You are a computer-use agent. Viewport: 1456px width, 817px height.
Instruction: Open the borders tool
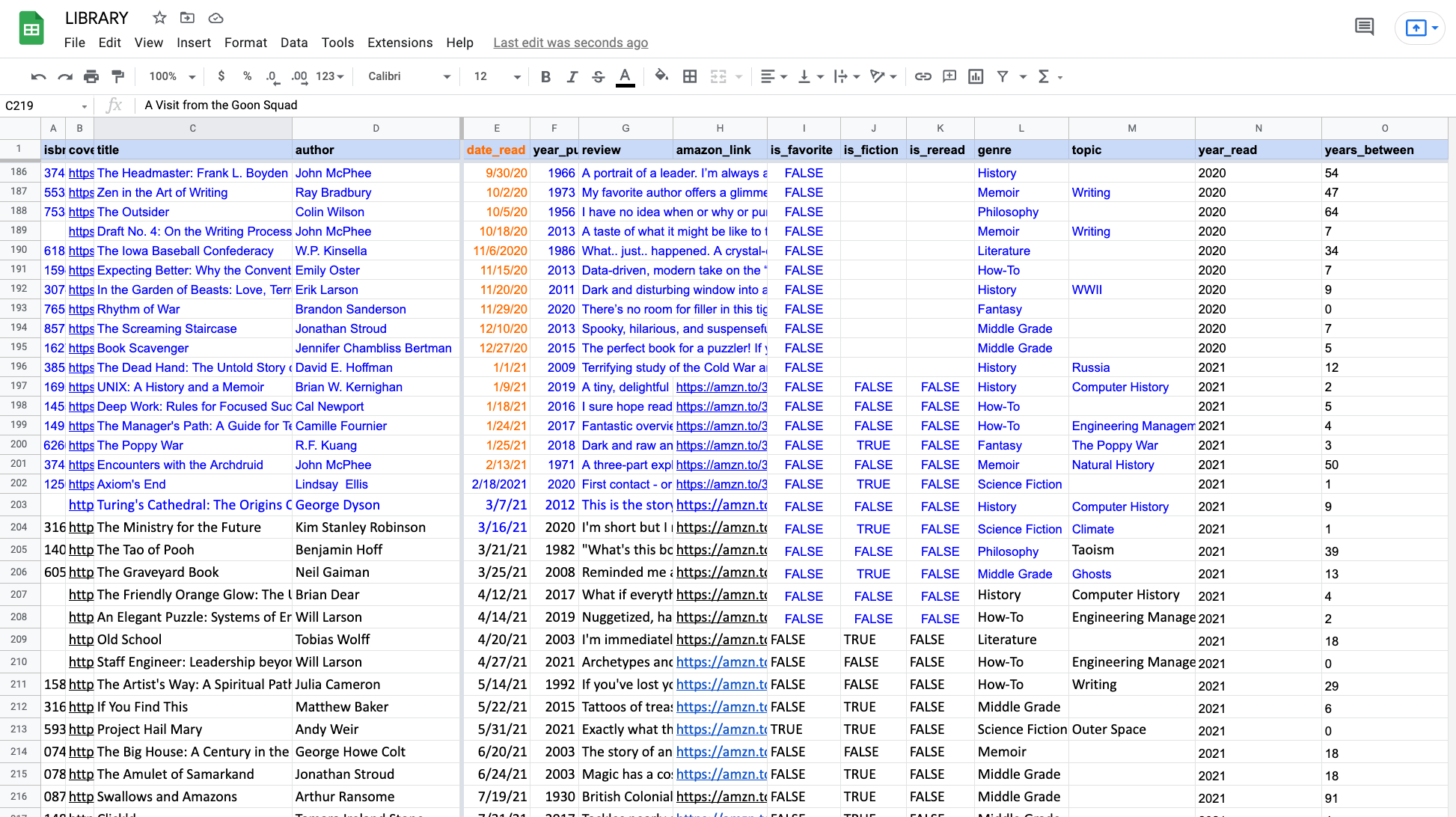pyautogui.click(x=689, y=76)
